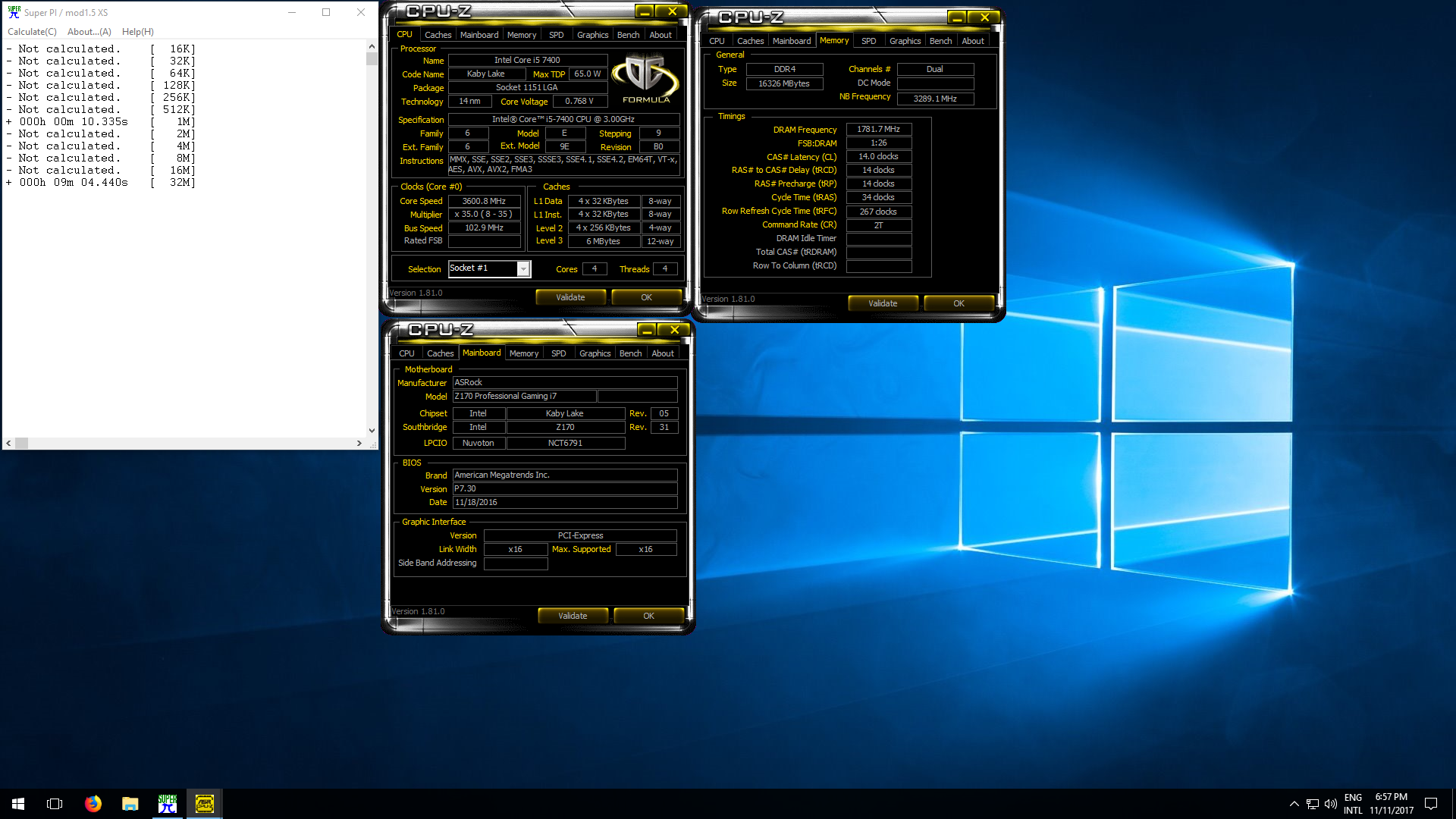Open About tab in top-left CPU-Z
Screen dimensions: 1456x819
coord(661,35)
